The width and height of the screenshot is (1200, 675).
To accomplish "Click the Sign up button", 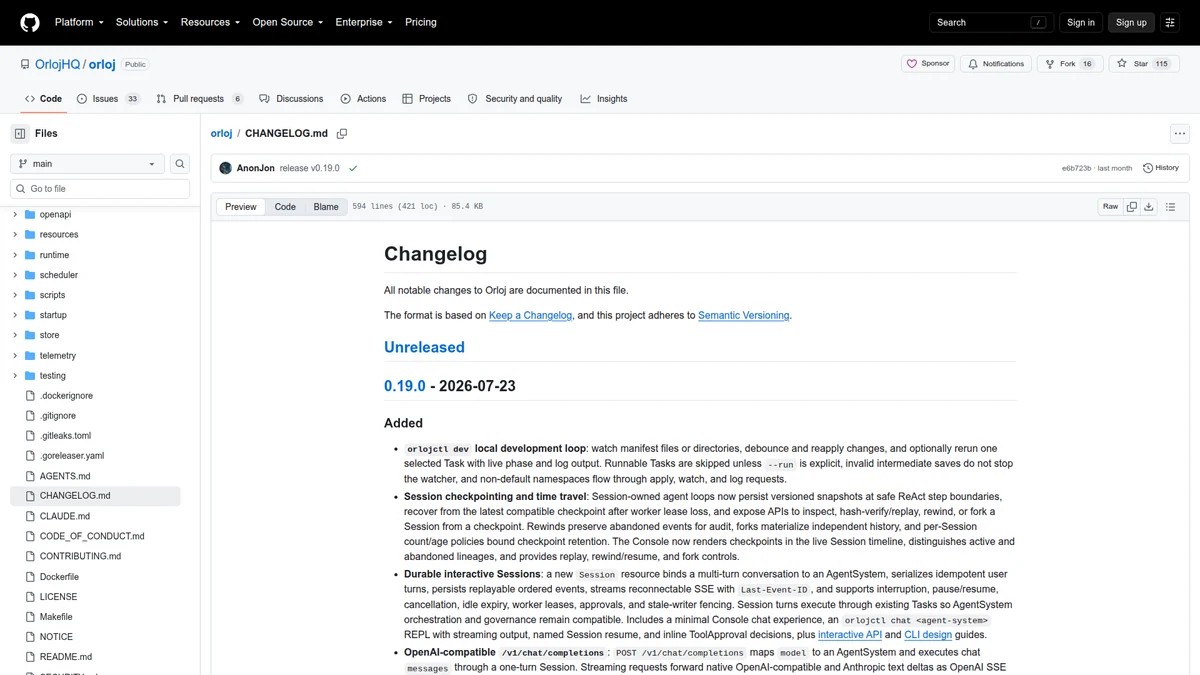I will click(x=1131, y=22).
